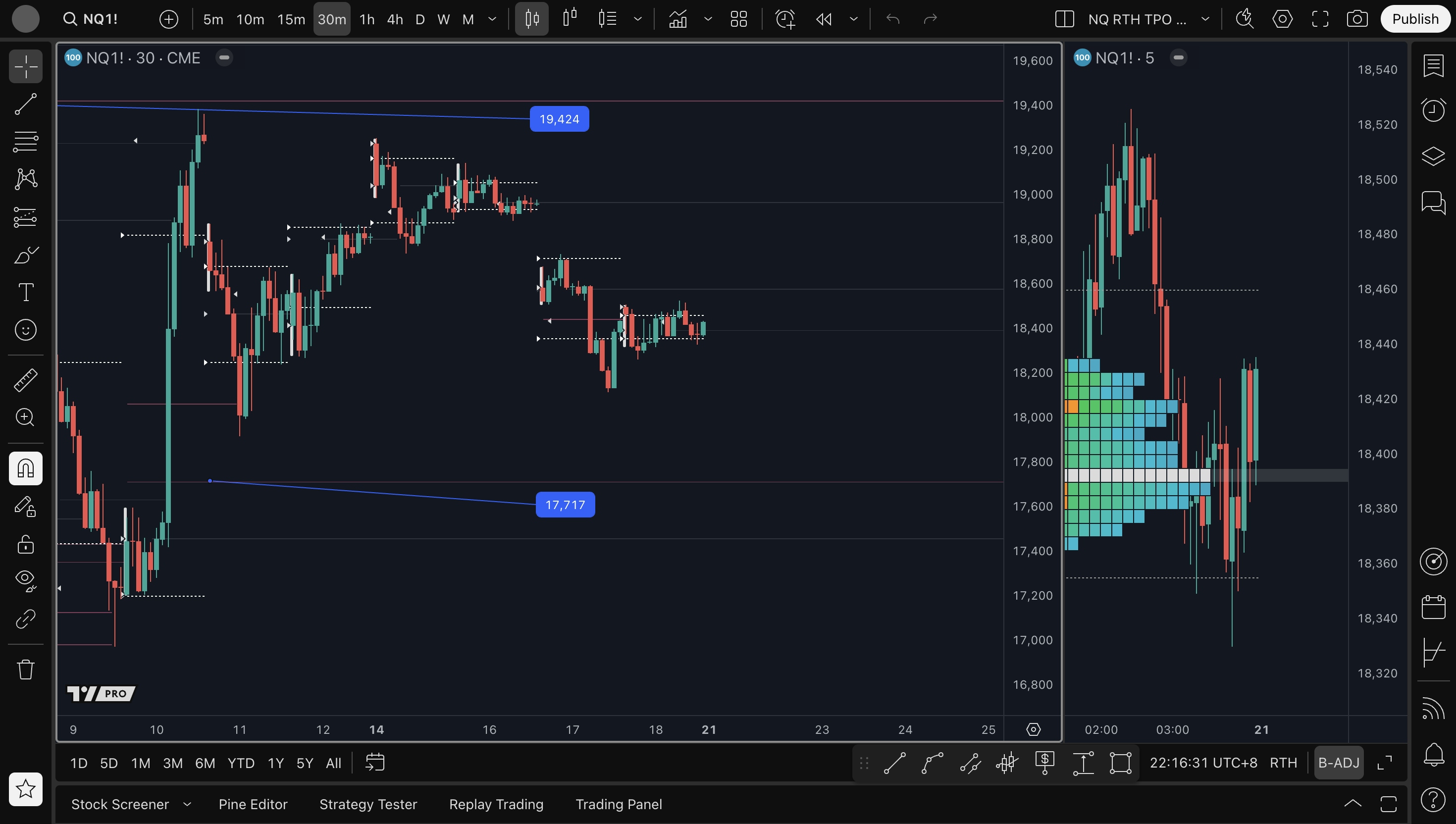Select the 1h timeframe button
Viewport: 1456px width, 824px height.
coord(366,19)
